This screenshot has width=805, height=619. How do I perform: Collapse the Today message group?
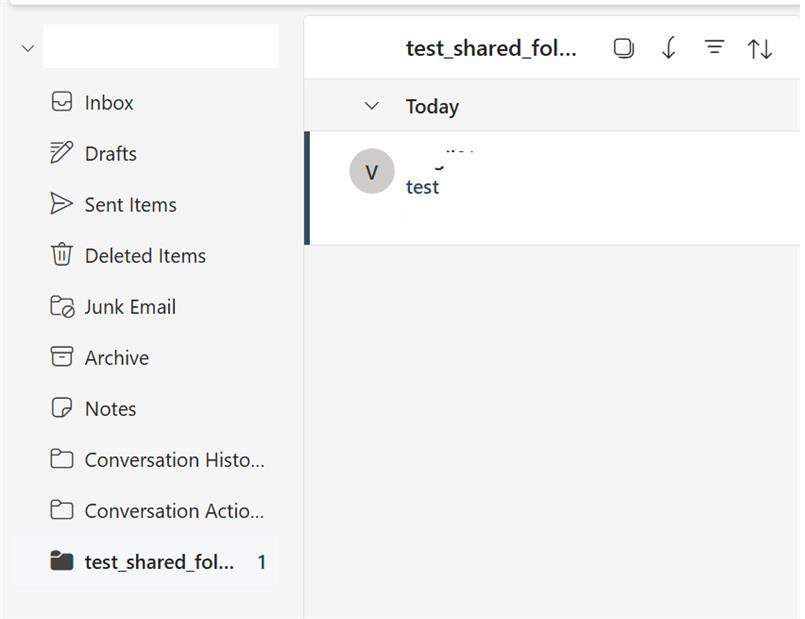pyautogui.click(x=371, y=106)
